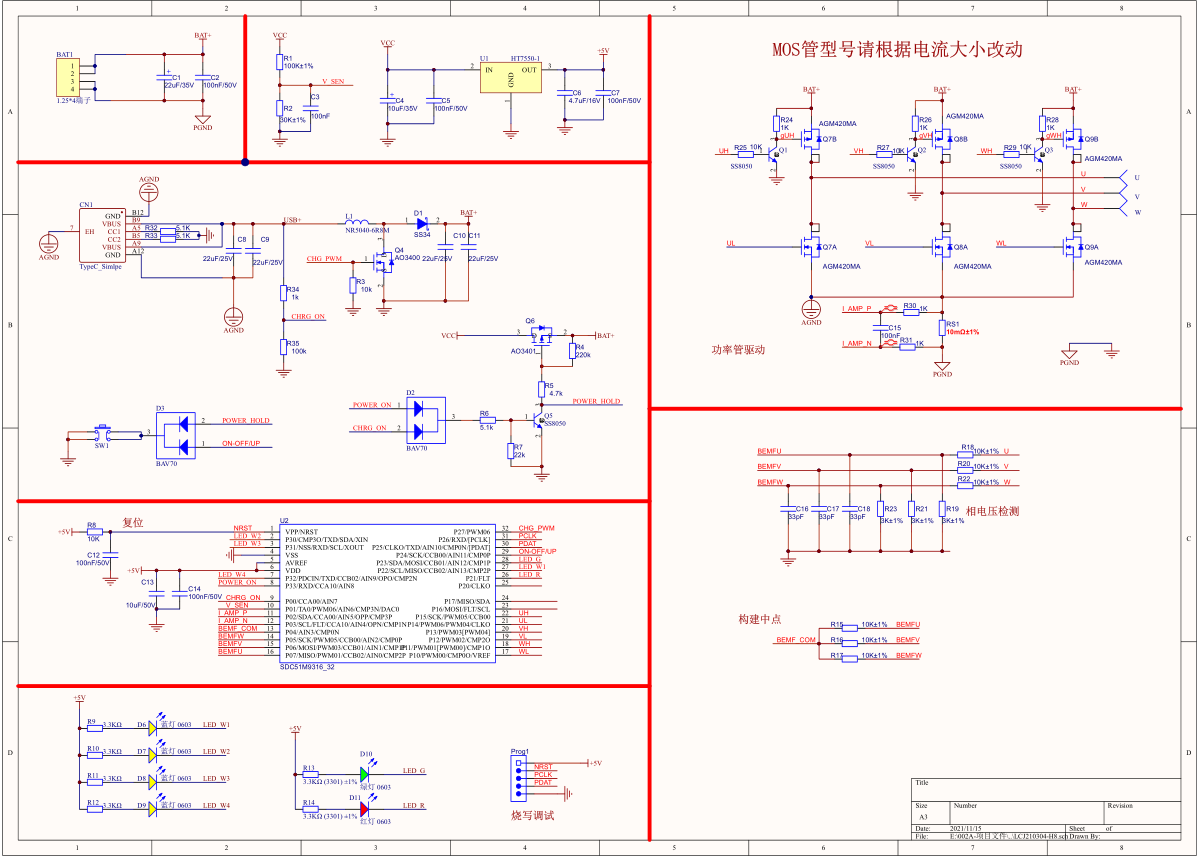The height and width of the screenshot is (859, 1201).
Task: Select the D1 SS34 diode
Action: tap(421, 222)
